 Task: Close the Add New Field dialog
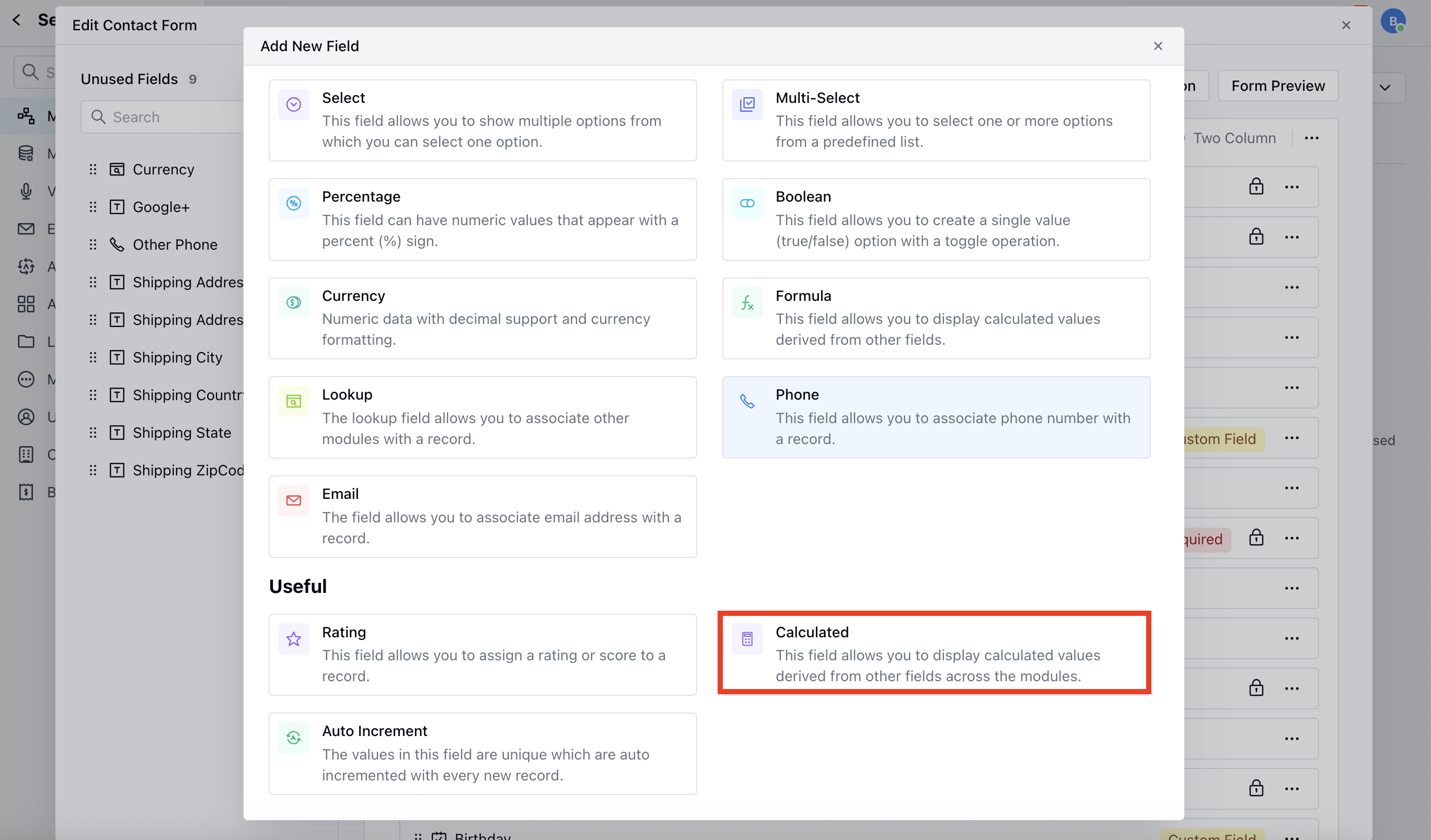[x=1158, y=46]
